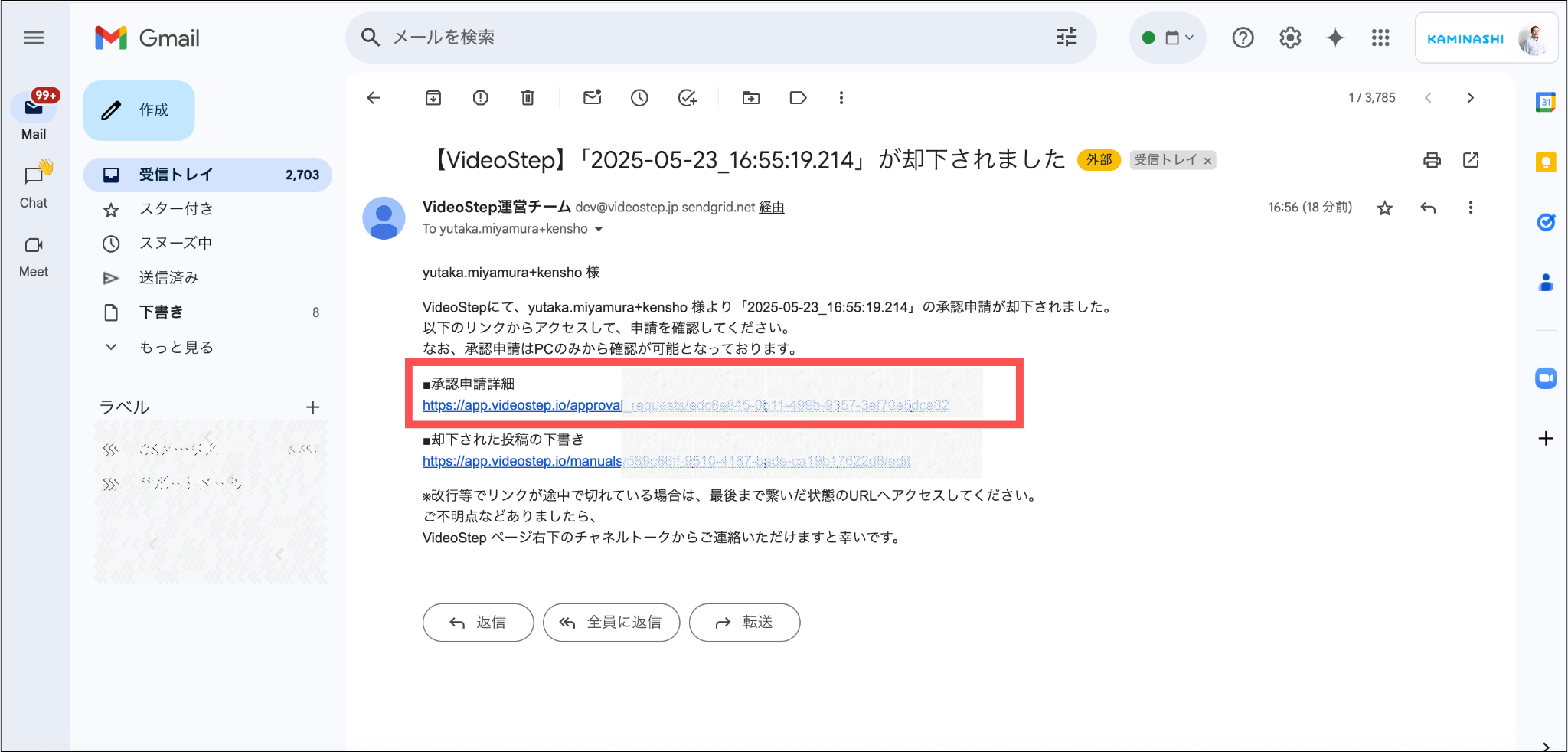Open the 受信トレイ inbox folder
The width and height of the screenshot is (1568, 752).
coord(207,175)
